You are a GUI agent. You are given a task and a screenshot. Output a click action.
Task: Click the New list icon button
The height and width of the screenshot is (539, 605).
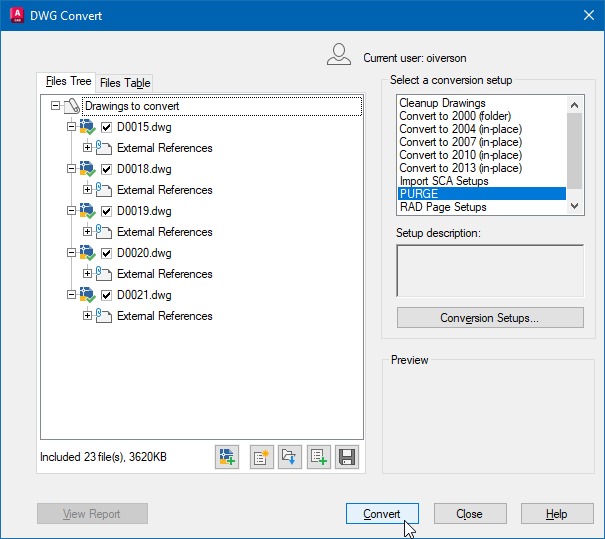tap(262, 457)
